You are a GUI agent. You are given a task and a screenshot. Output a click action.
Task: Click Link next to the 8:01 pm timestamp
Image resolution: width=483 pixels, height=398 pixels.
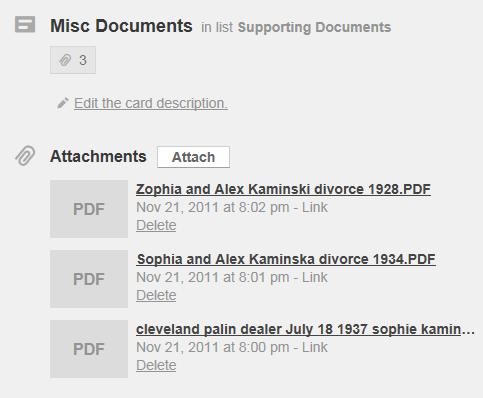coord(315,277)
